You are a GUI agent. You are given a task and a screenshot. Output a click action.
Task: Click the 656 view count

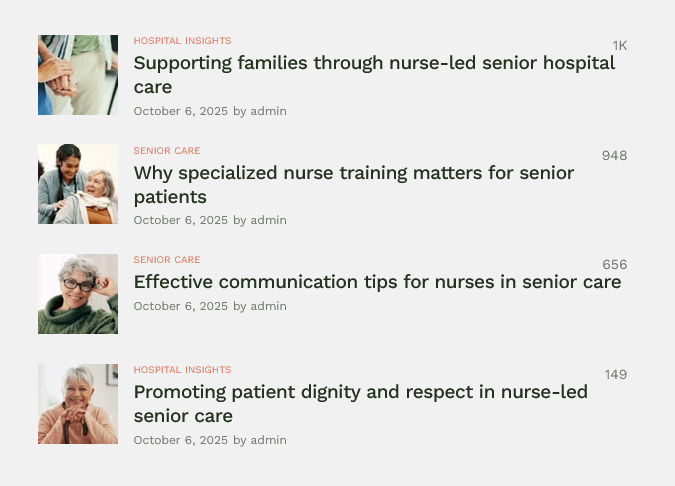click(x=614, y=265)
